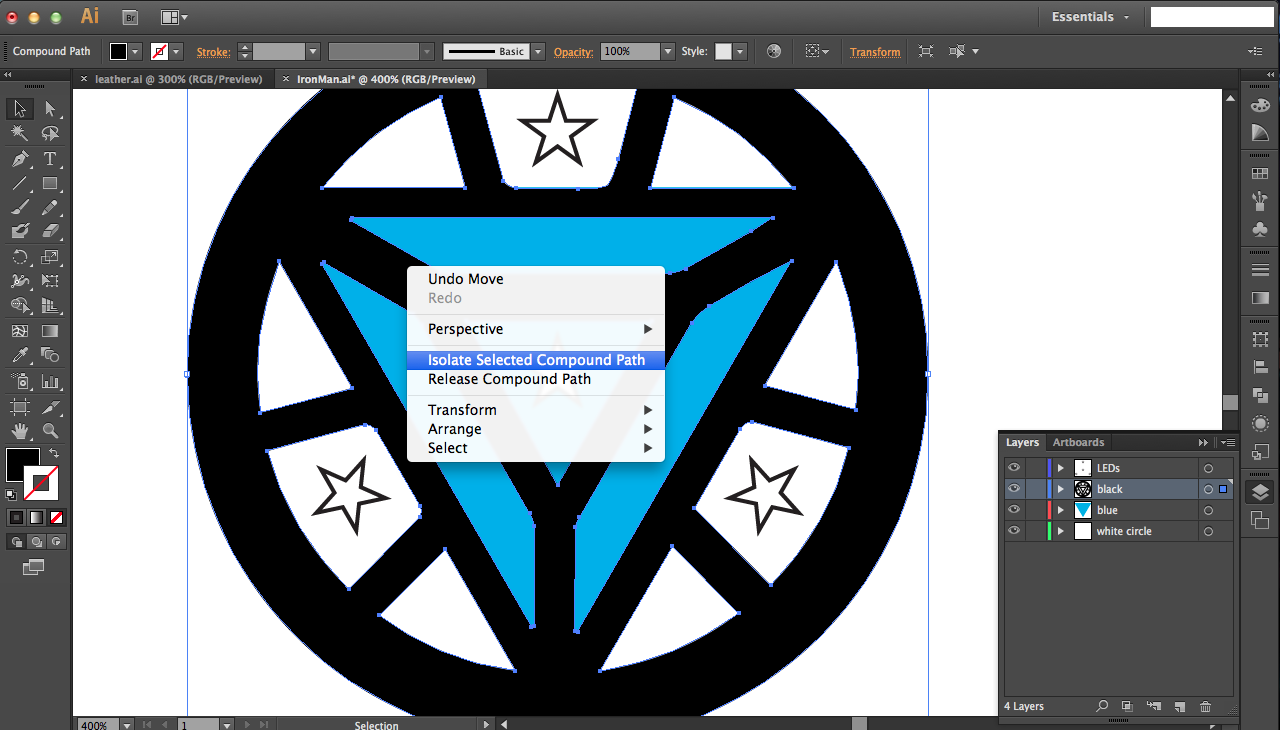Open Adobe Bridge from the Br icon
Image resolution: width=1280 pixels, height=730 pixels.
click(130, 17)
